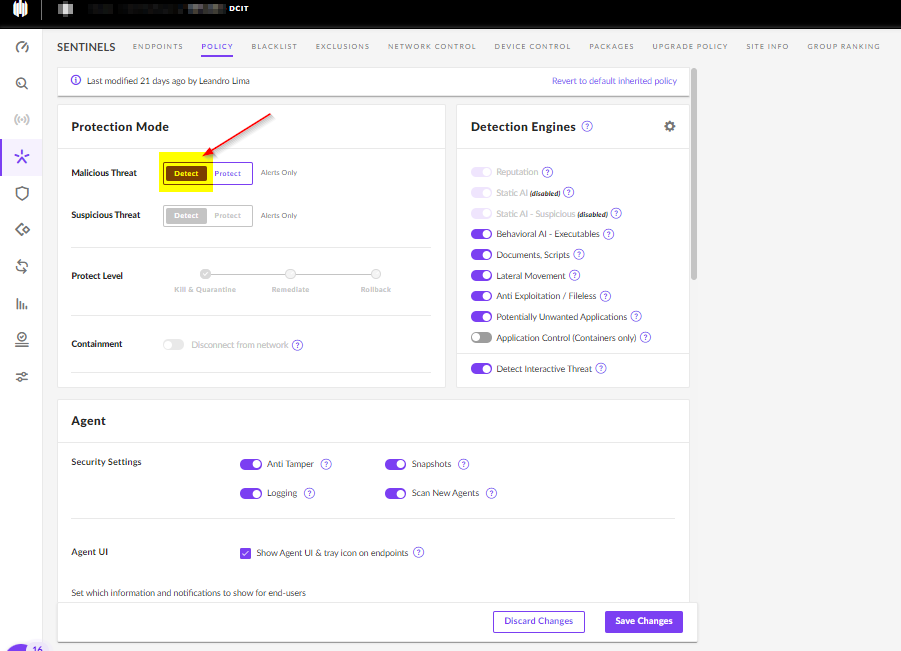Click Save Changes button
This screenshot has width=901, height=651.
(x=644, y=622)
